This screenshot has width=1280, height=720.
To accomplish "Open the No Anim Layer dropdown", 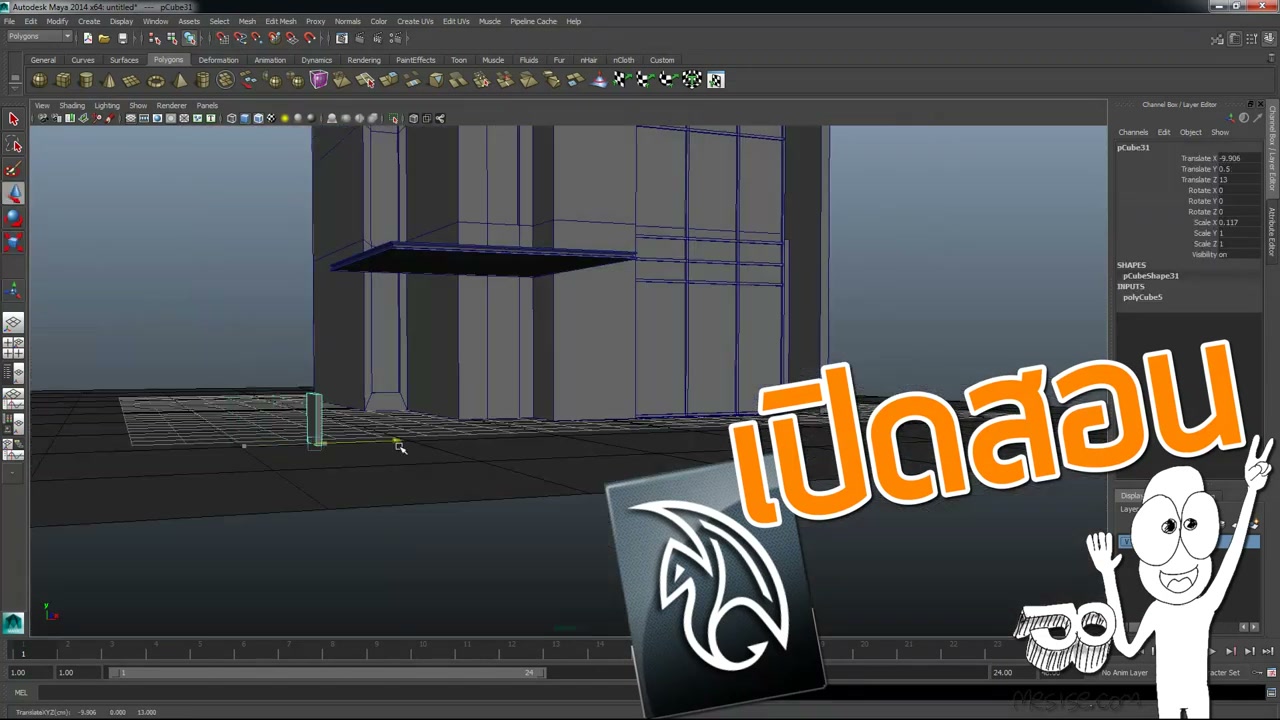I will (x=1125, y=673).
